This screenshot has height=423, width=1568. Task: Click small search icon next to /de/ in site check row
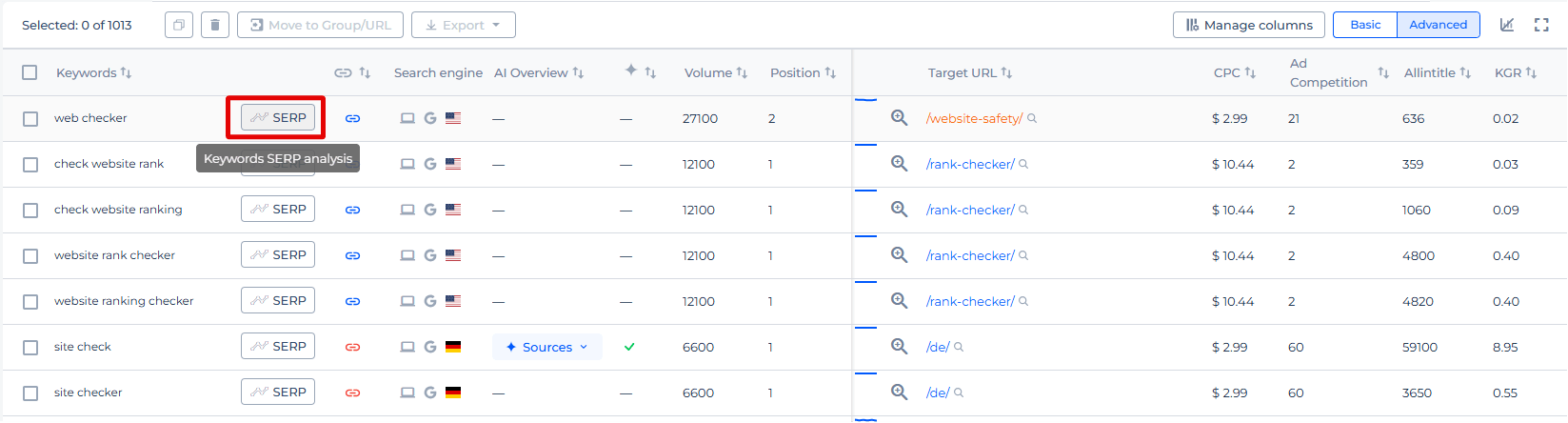[959, 347]
